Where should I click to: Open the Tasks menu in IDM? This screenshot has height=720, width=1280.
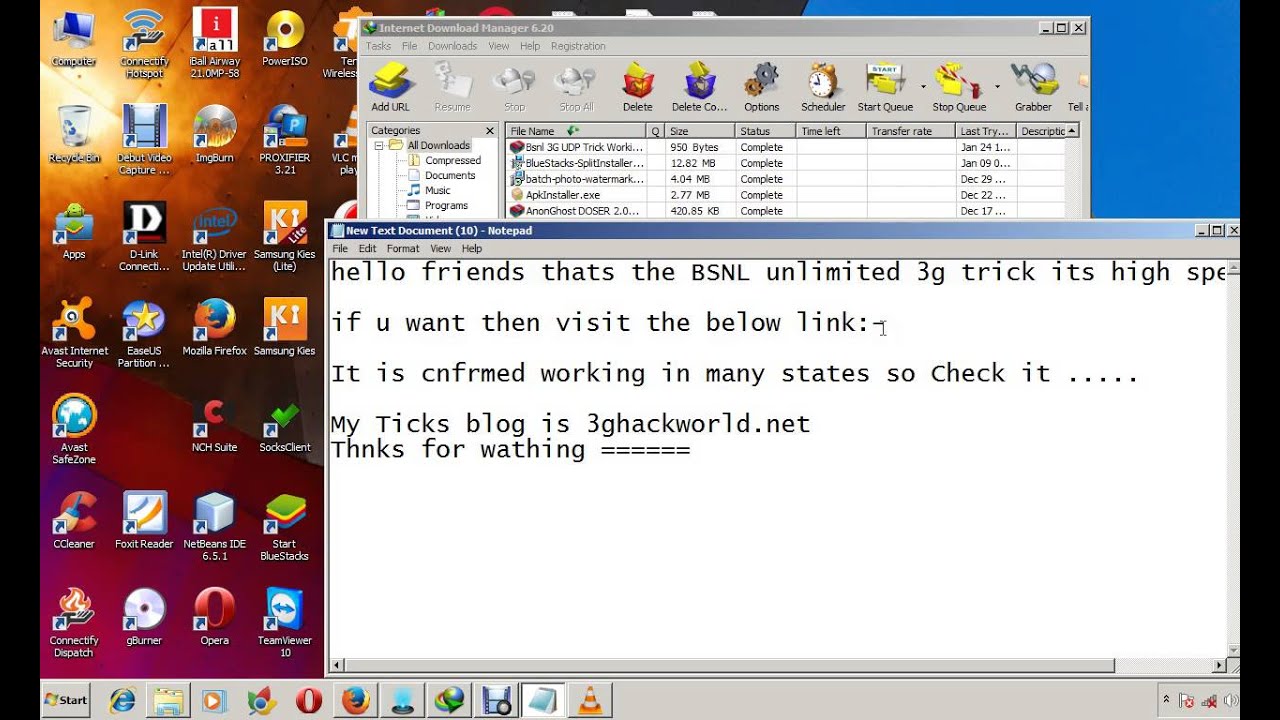click(x=378, y=46)
